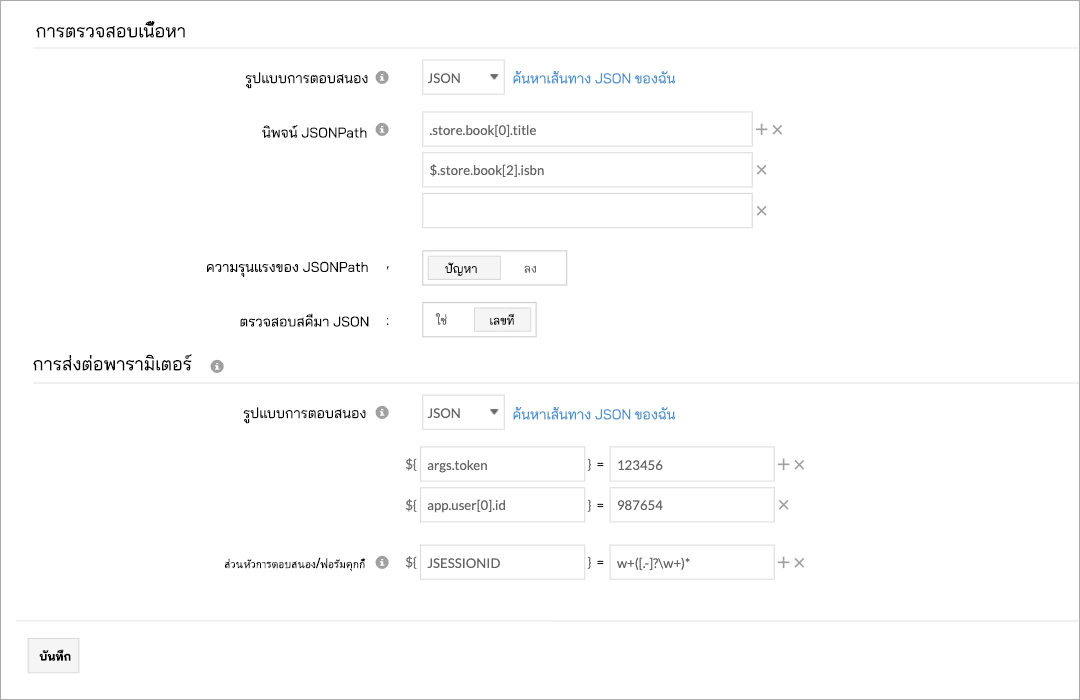This screenshot has height=700, width=1080.
Task: Remove the app.user[0].id parameter row
Action: point(784,505)
